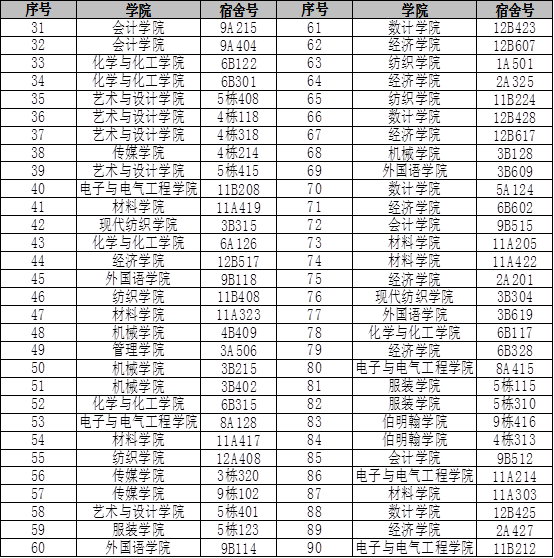Click the 管理学院 cell in row 49
The width and height of the screenshot is (554, 558).
click(x=138, y=351)
